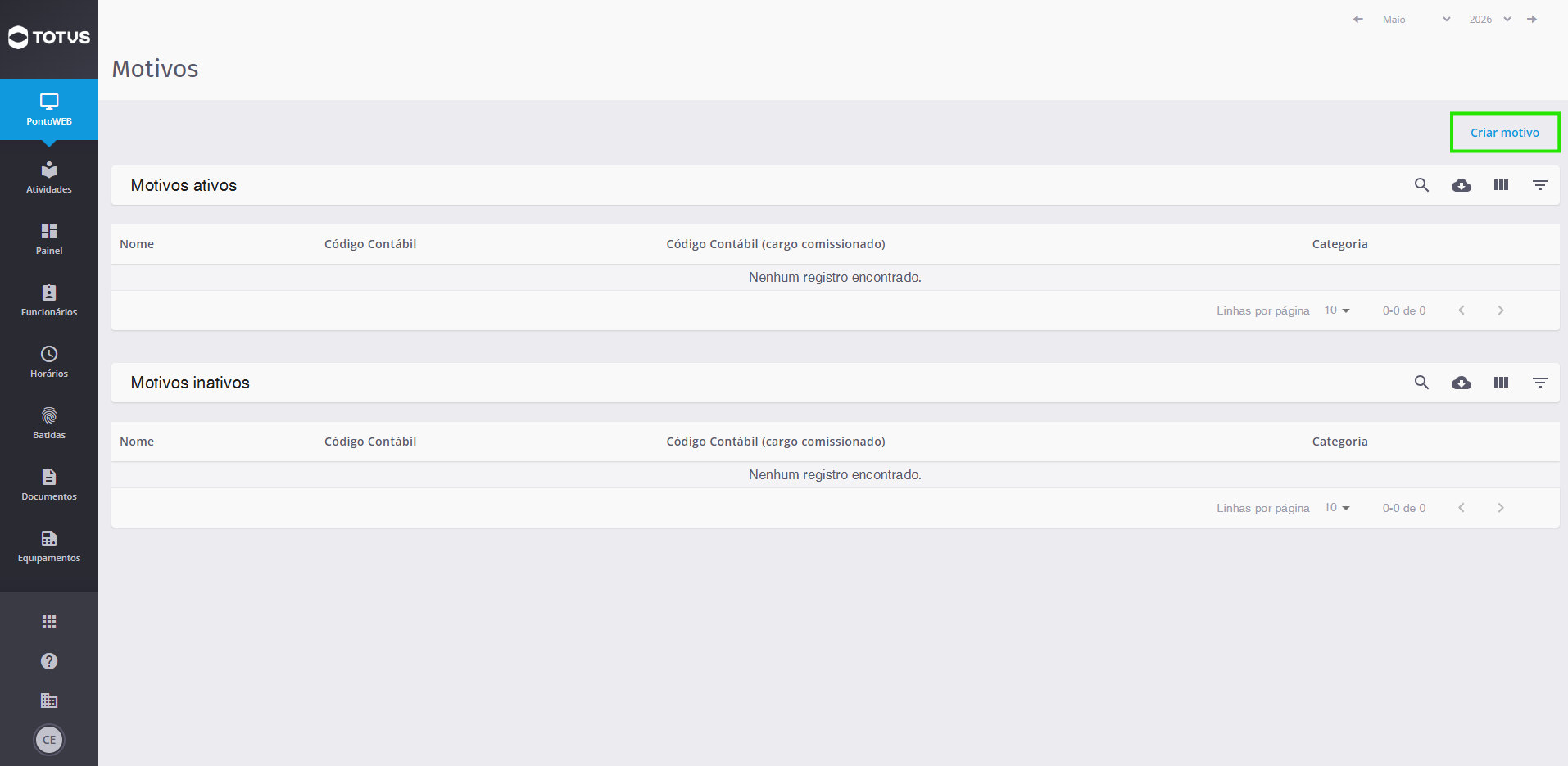This screenshot has width=1568, height=766.
Task: Open the Documentos section
Action: (x=49, y=485)
